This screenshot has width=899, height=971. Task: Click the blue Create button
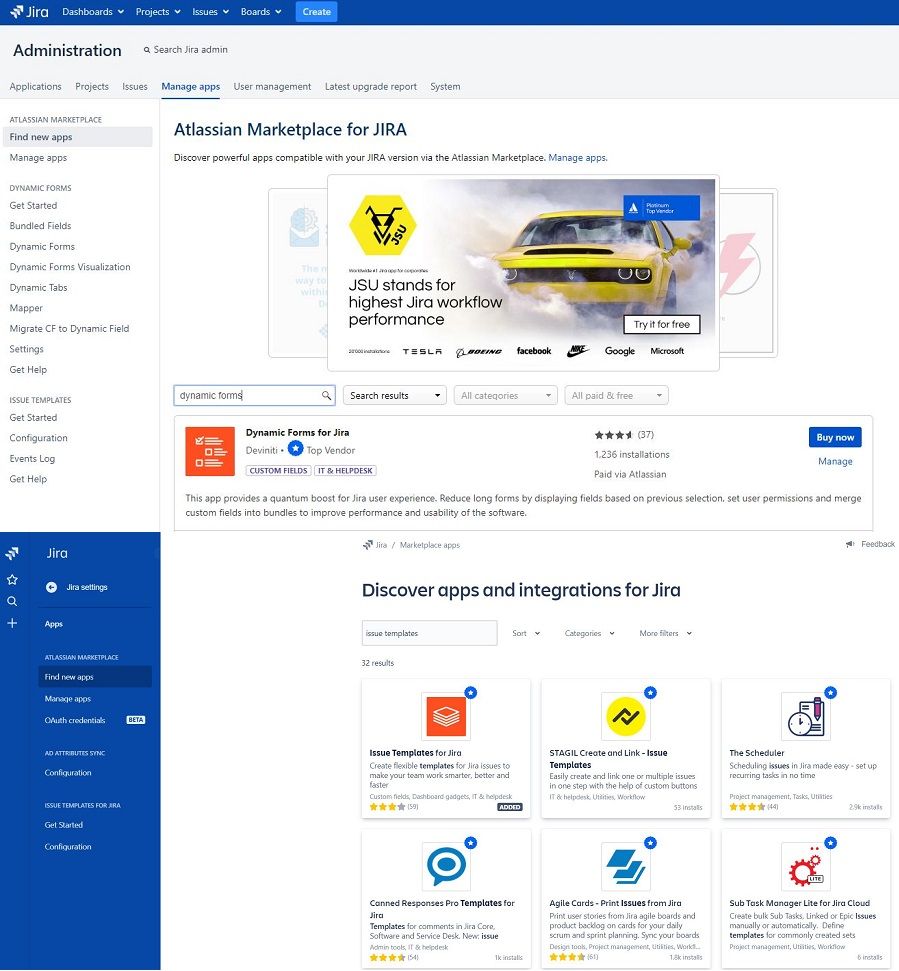pyautogui.click(x=316, y=12)
